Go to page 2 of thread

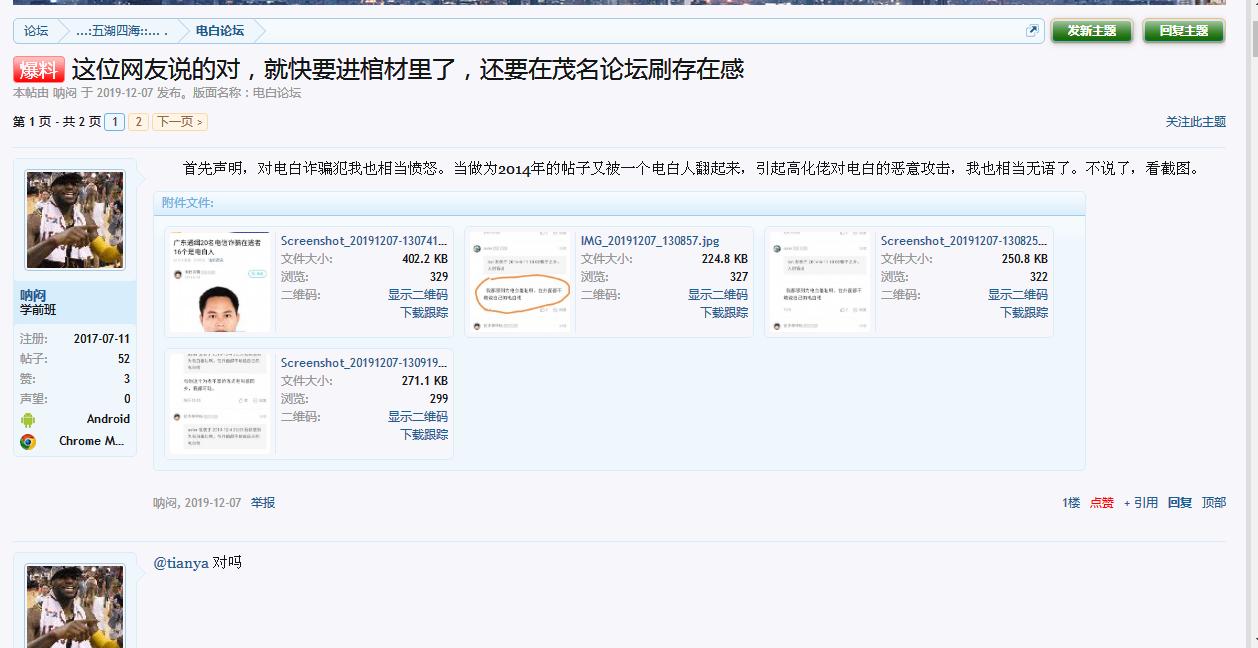(138, 122)
